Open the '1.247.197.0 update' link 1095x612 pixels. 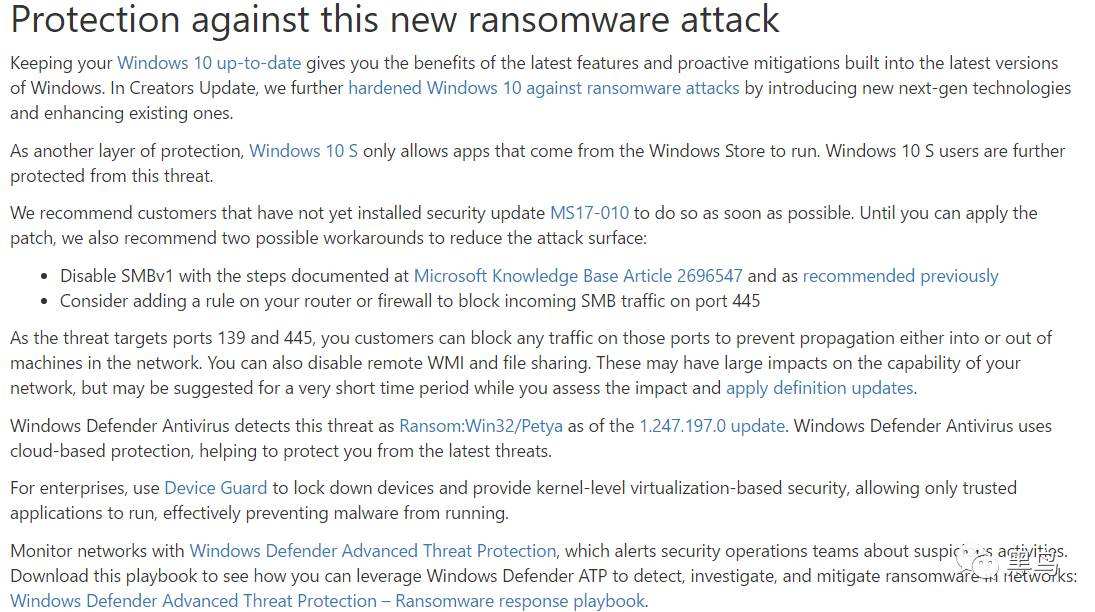(x=712, y=426)
